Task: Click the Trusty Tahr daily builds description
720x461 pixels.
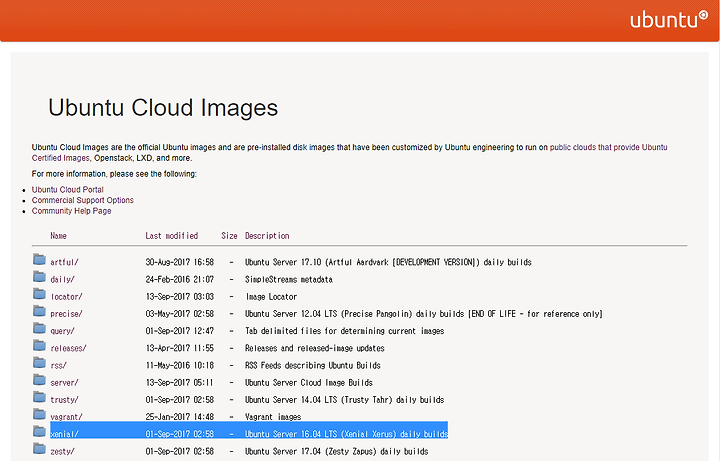Action: pyautogui.click(x=344, y=400)
